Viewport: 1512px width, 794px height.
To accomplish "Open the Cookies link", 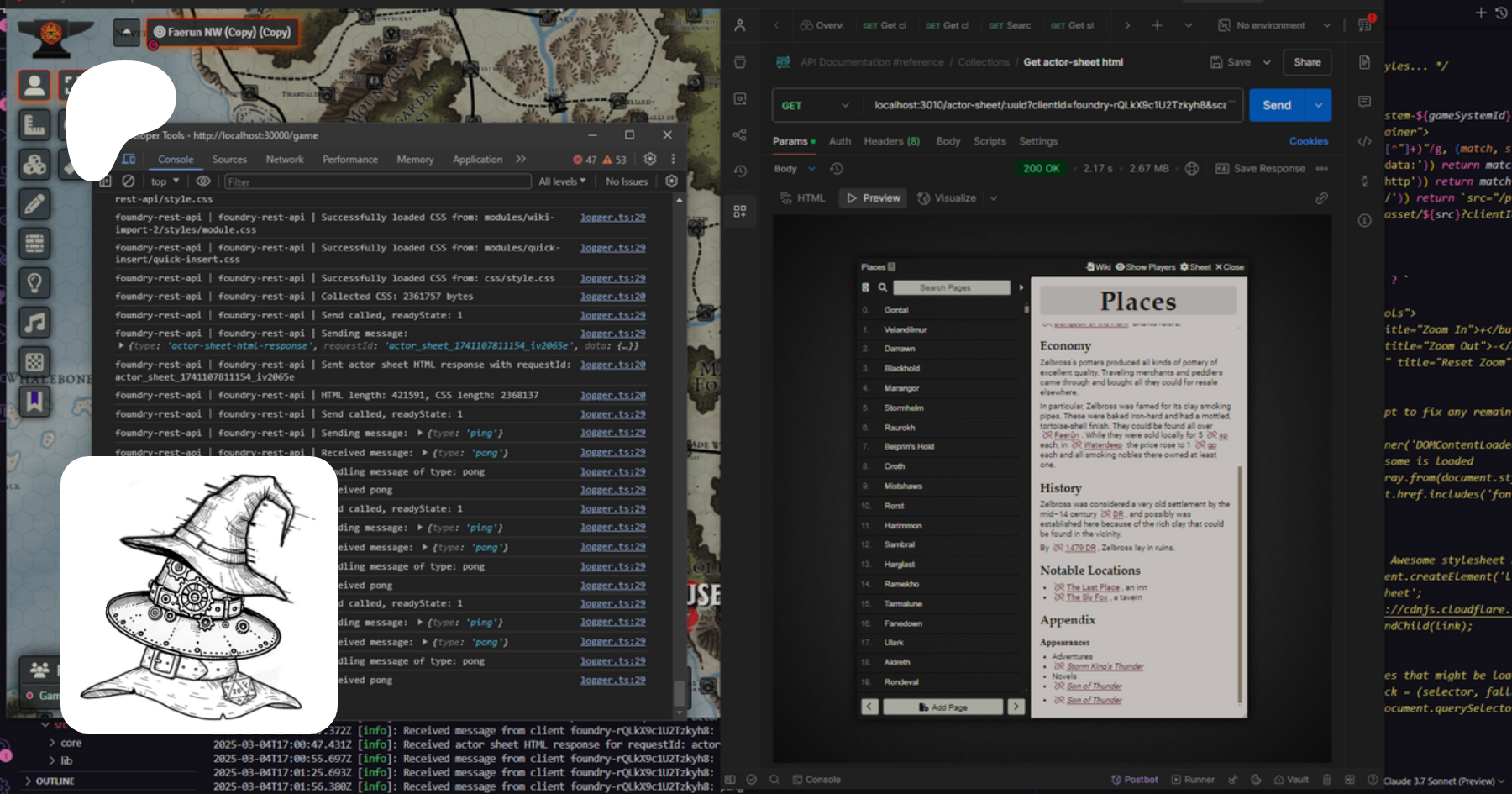I will [x=1308, y=141].
